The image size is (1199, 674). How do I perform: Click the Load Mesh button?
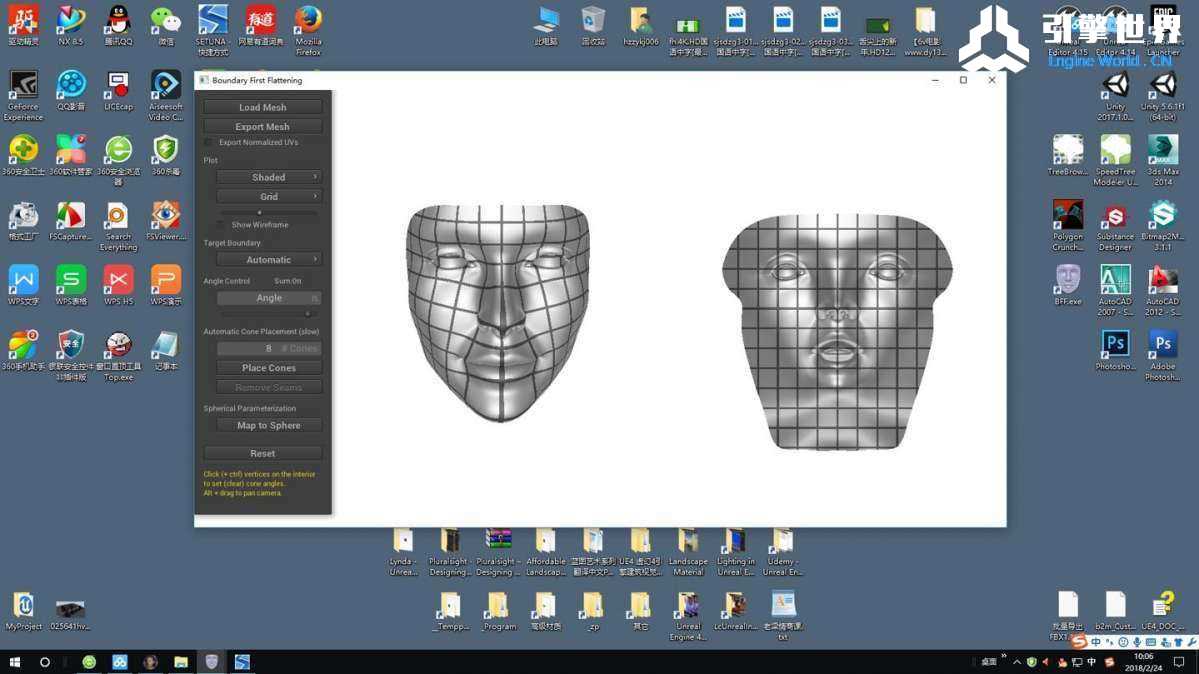click(262, 107)
